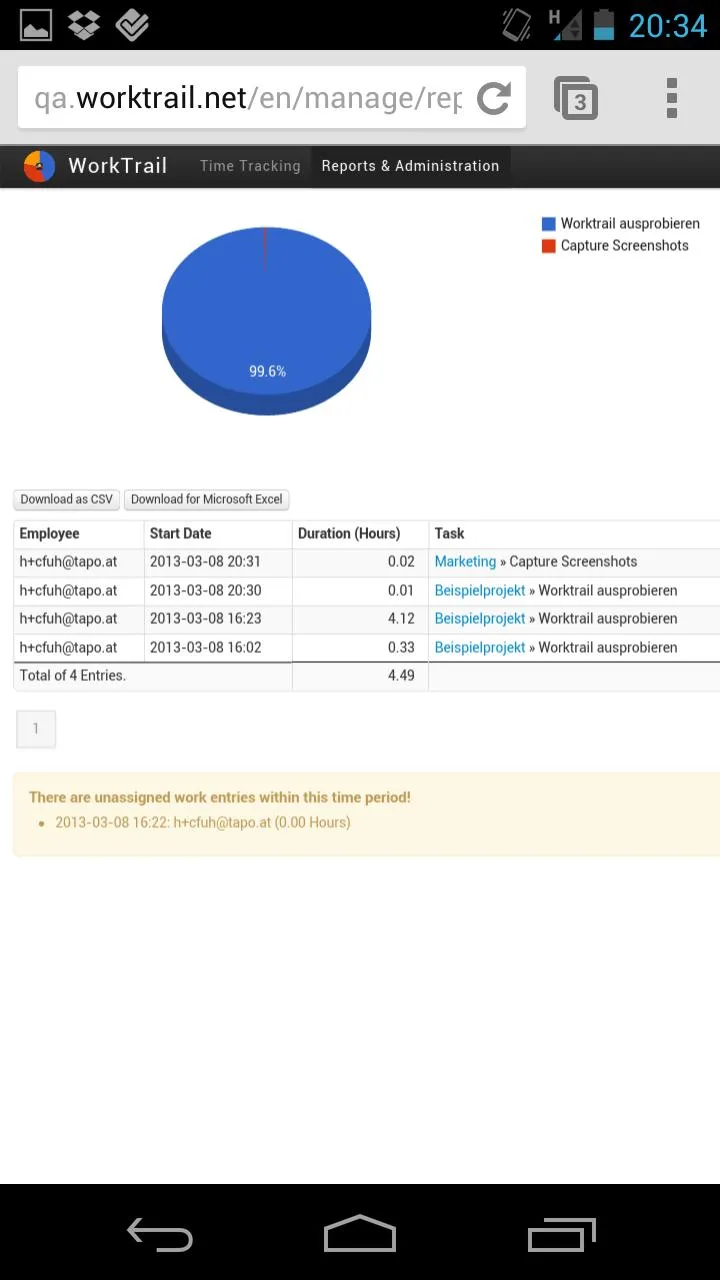Image resolution: width=720 pixels, height=1280 pixels.
Task: Tap the screen rotation status icon
Action: point(517,25)
